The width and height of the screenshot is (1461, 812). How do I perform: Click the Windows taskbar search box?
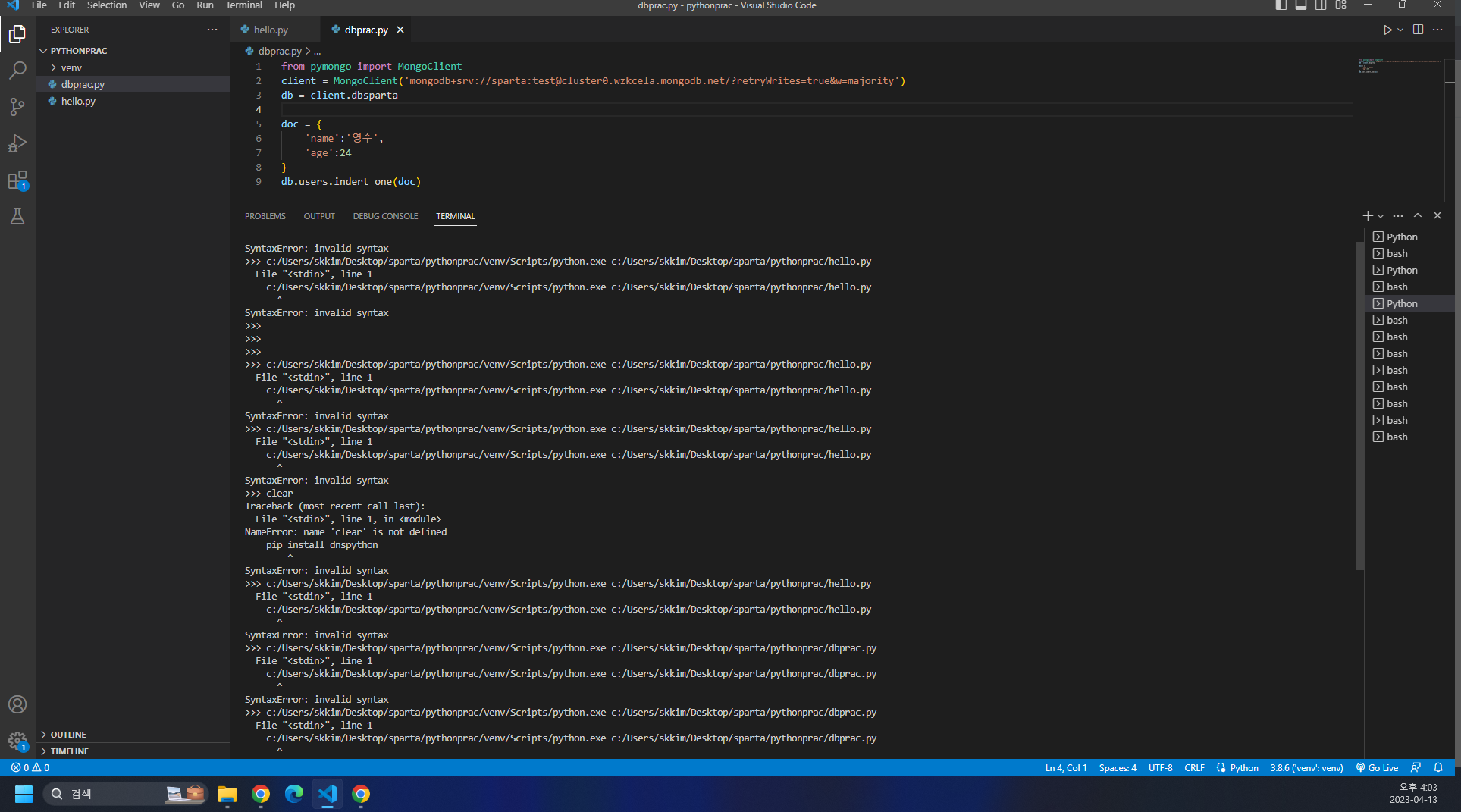tap(124, 794)
